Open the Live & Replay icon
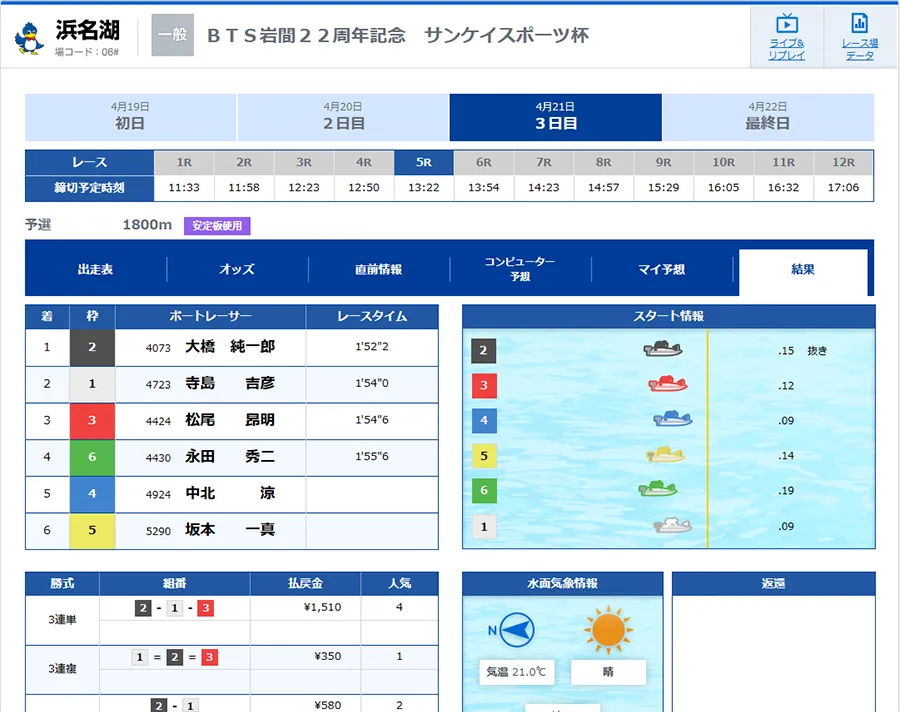Viewport: 900px width, 712px height. pyautogui.click(x=786, y=37)
